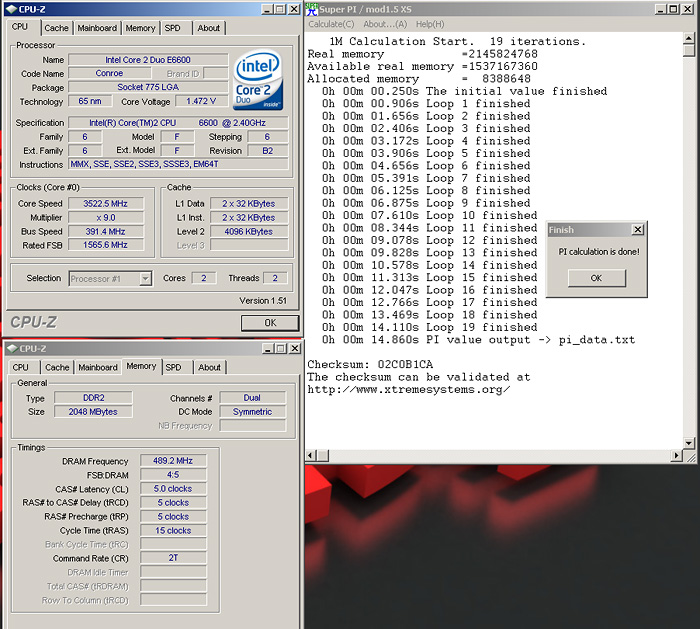Screen dimensions: 700x629
Task: Click the Super PI window resize grip
Action: tap(690, 457)
